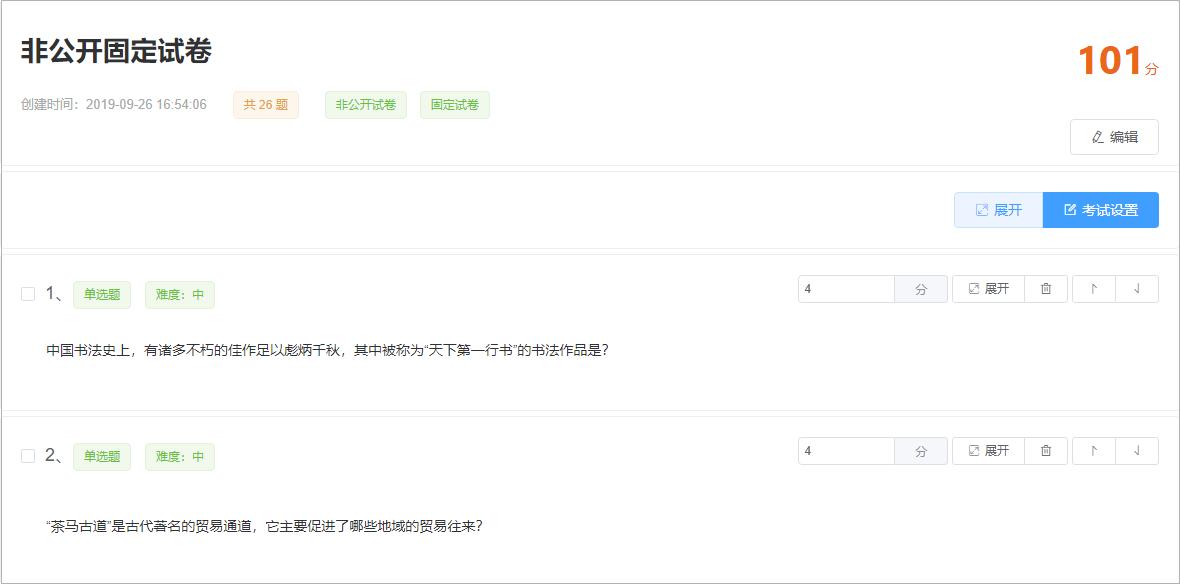Screen dimensions: 1180x584
Task: Move question 2 up with the arrow icon
Action: [1092, 450]
